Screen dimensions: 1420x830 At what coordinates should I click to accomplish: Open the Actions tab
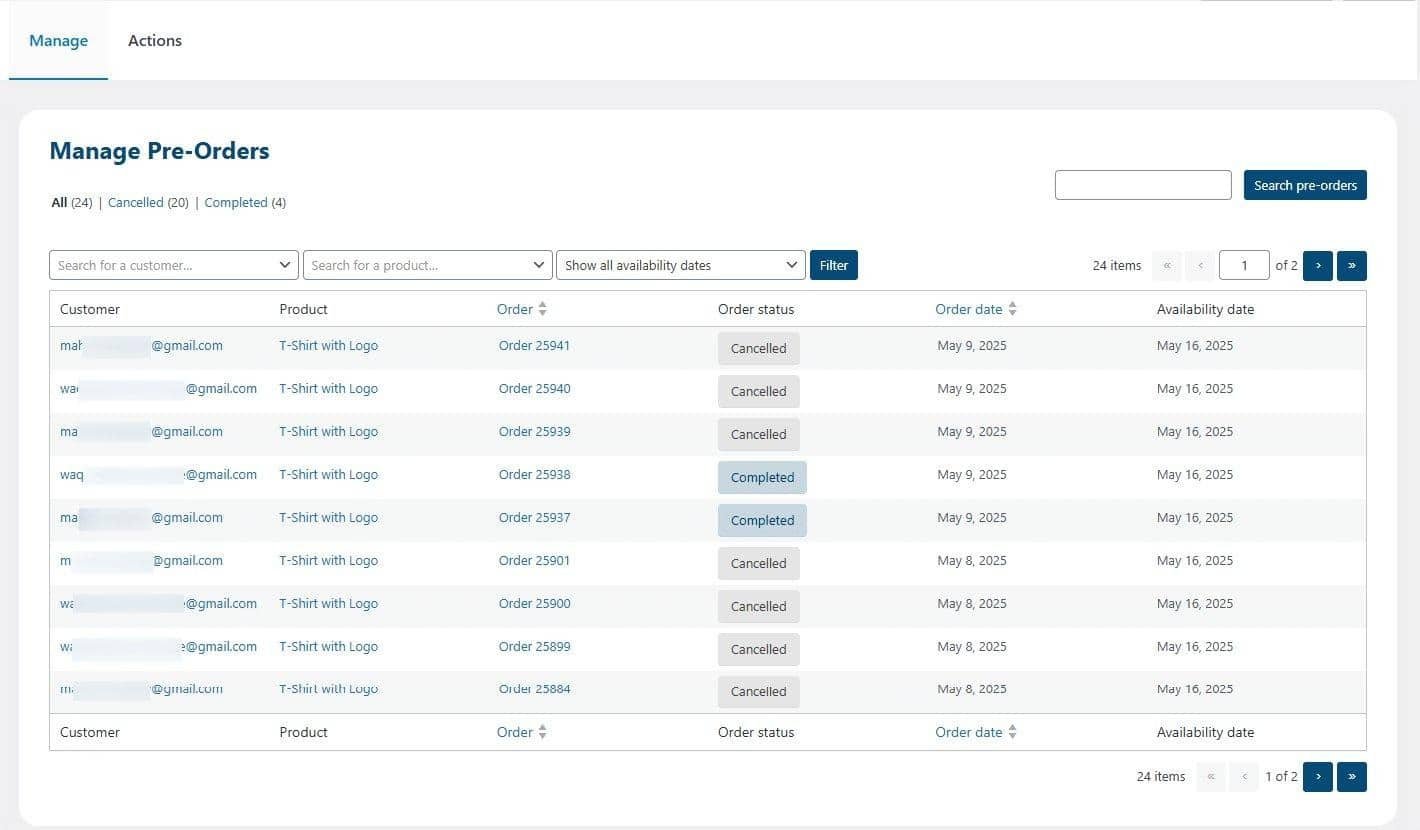(x=155, y=41)
